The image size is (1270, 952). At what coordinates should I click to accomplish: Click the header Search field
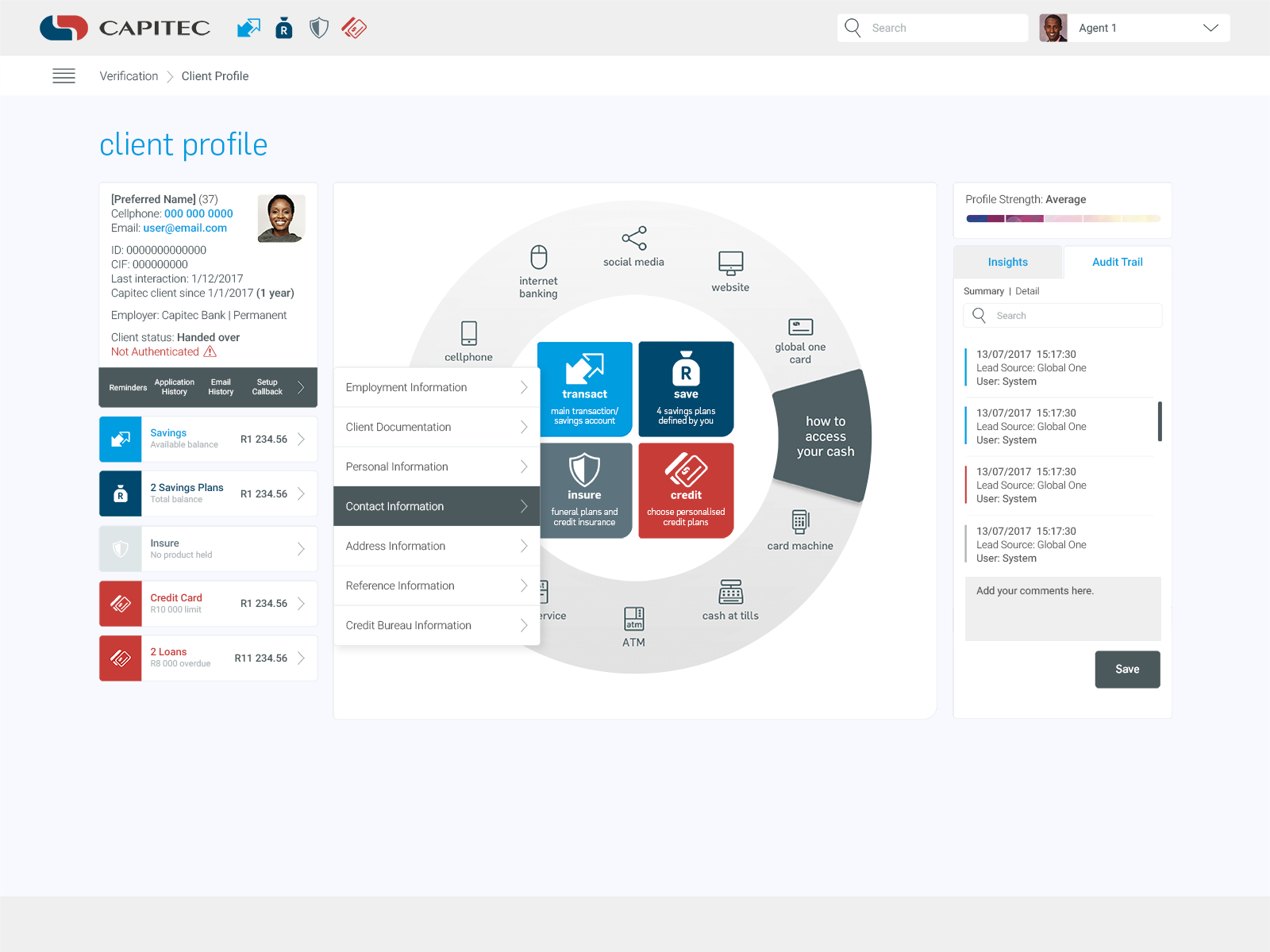(x=933, y=28)
